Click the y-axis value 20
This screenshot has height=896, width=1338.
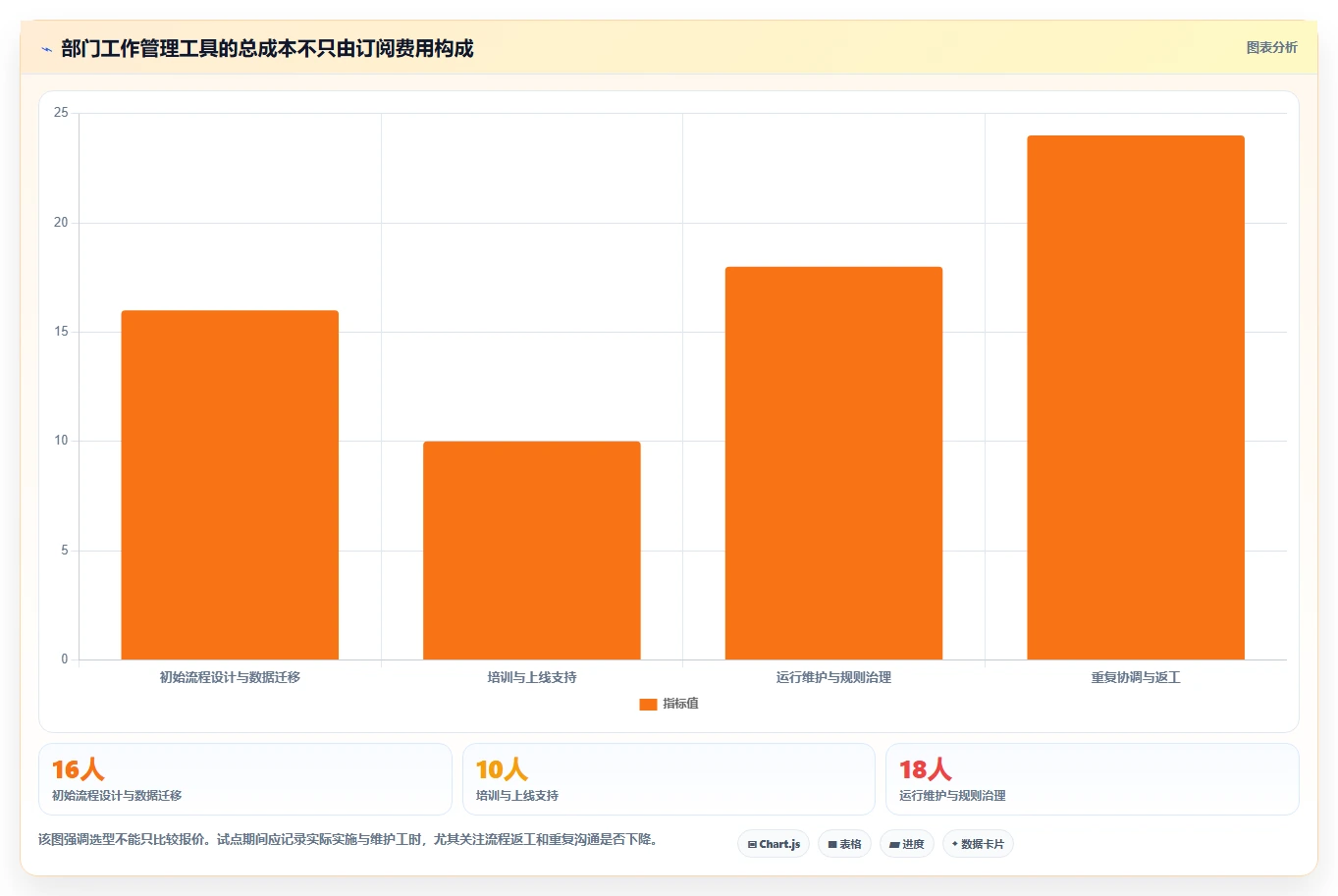(x=61, y=223)
